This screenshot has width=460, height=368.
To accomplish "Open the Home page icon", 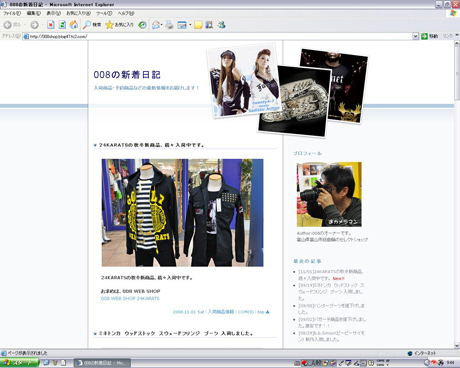I will 74,25.
